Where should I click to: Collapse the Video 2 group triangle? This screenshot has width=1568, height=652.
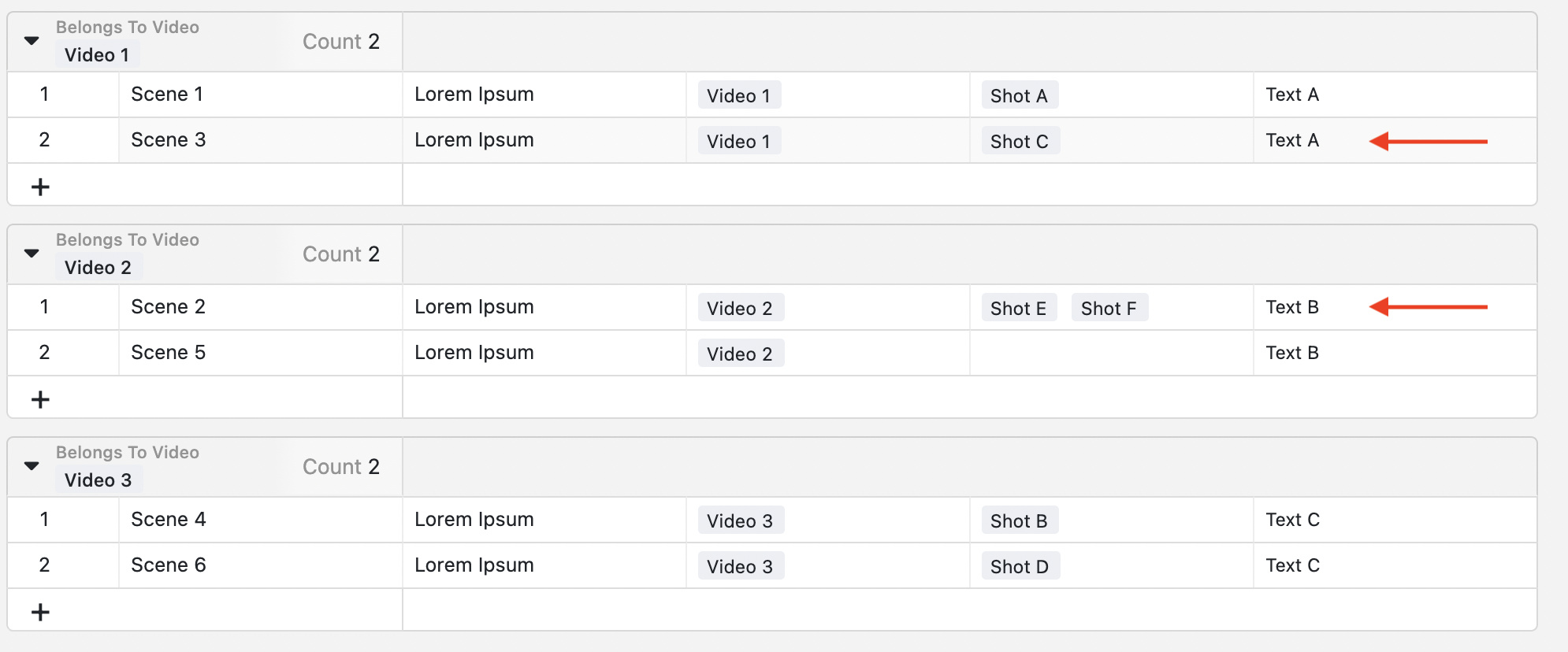tap(32, 253)
